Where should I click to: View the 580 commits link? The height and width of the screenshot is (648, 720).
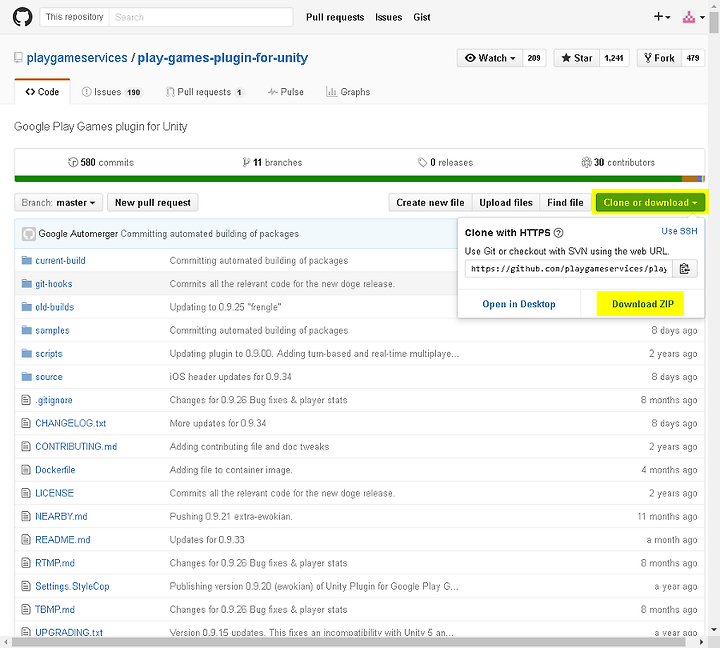101,163
